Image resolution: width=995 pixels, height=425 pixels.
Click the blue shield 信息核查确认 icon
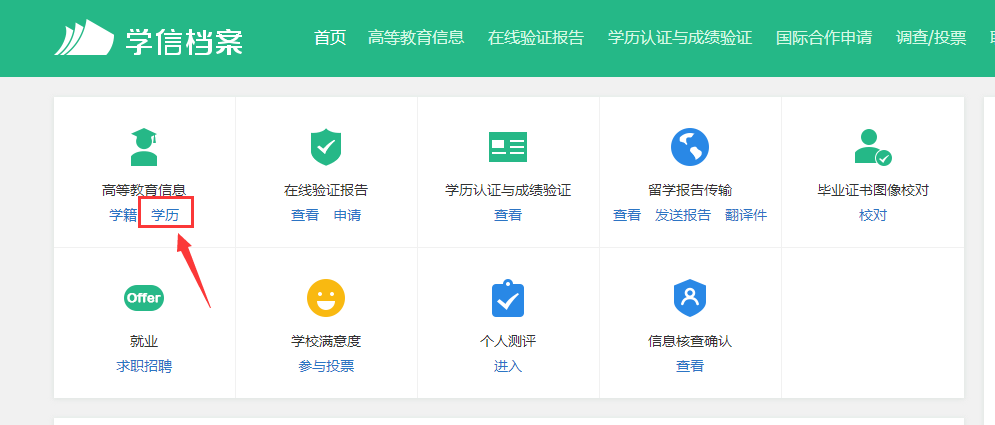coord(690,298)
